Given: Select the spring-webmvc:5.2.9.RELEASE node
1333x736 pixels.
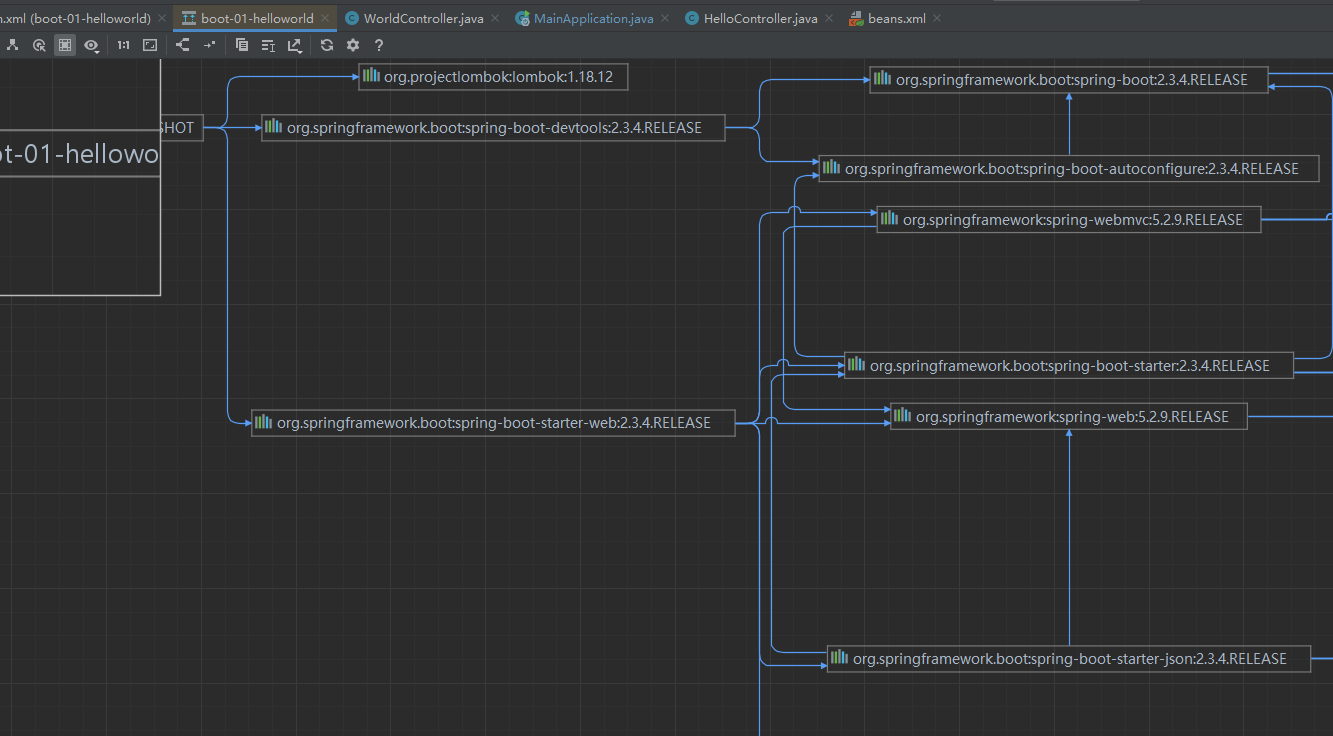Looking at the screenshot, I should [1069, 220].
